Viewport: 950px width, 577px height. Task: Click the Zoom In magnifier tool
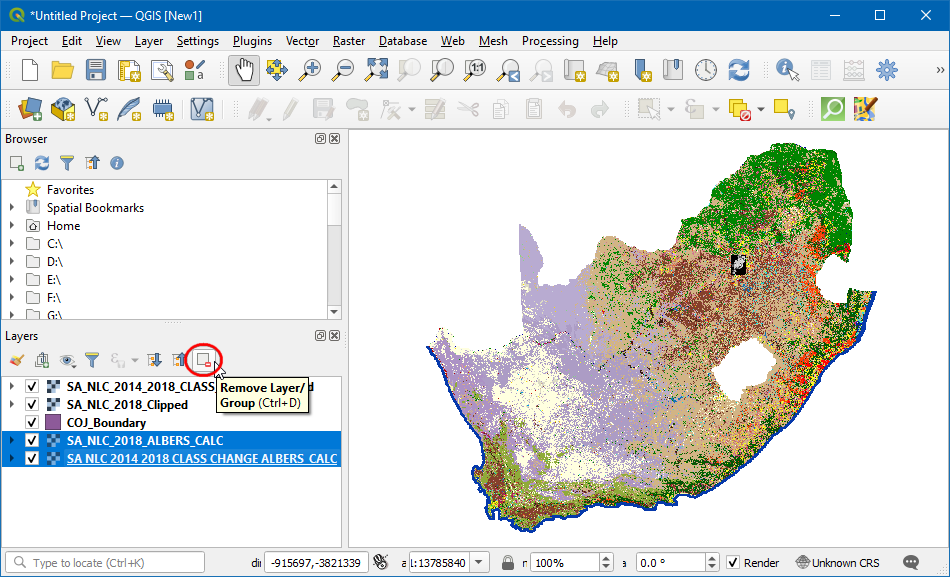tap(311, 70)
